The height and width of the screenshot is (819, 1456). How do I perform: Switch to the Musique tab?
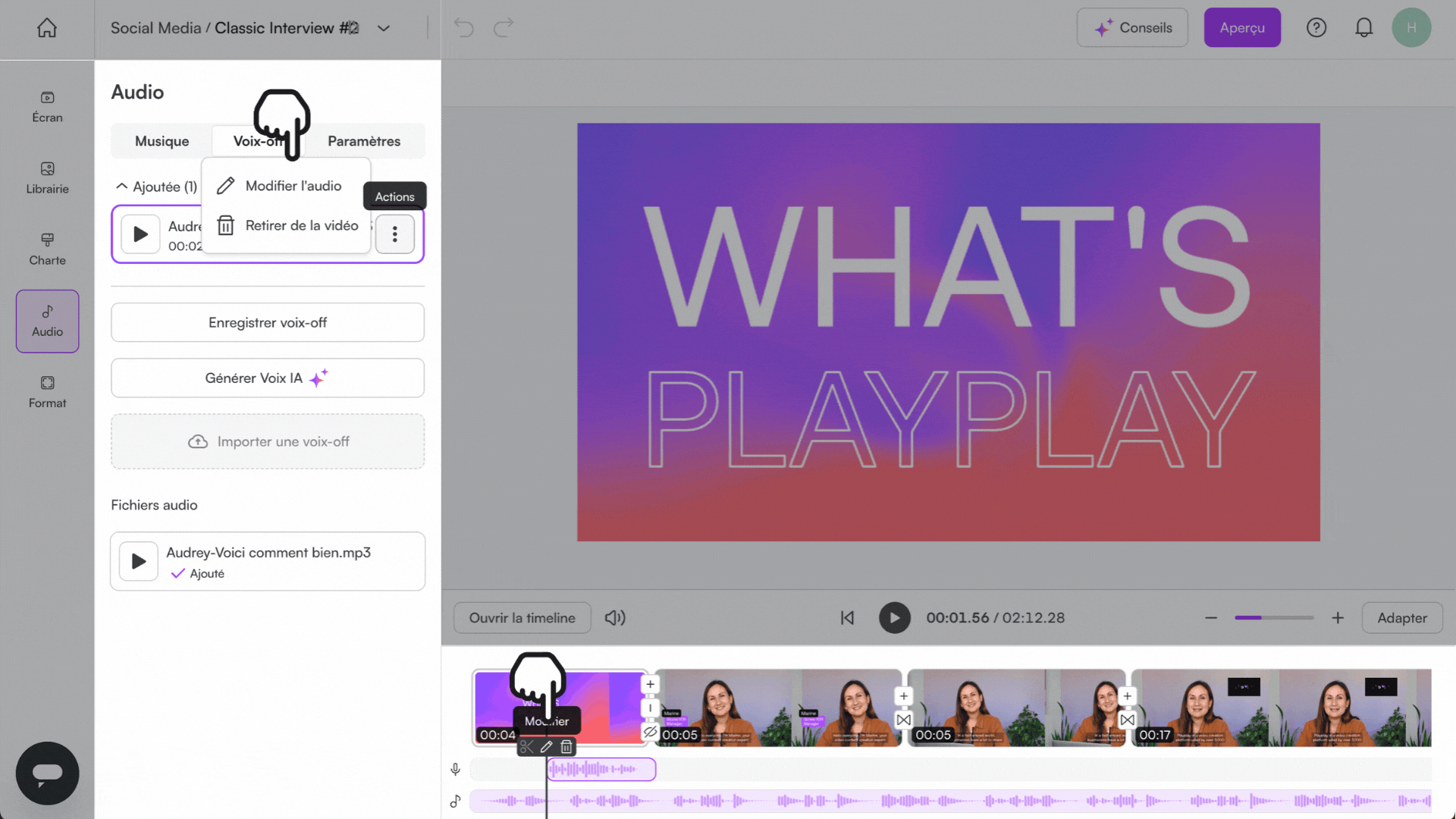[x=162, y=140]
